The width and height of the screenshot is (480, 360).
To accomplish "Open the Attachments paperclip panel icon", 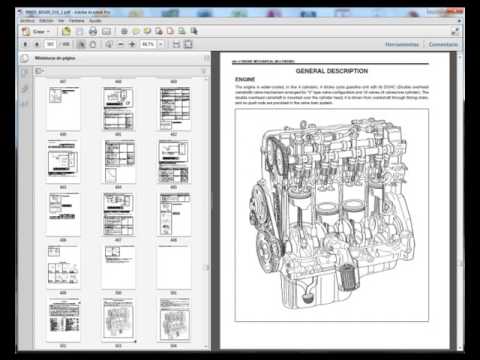I will coord(25,88).
